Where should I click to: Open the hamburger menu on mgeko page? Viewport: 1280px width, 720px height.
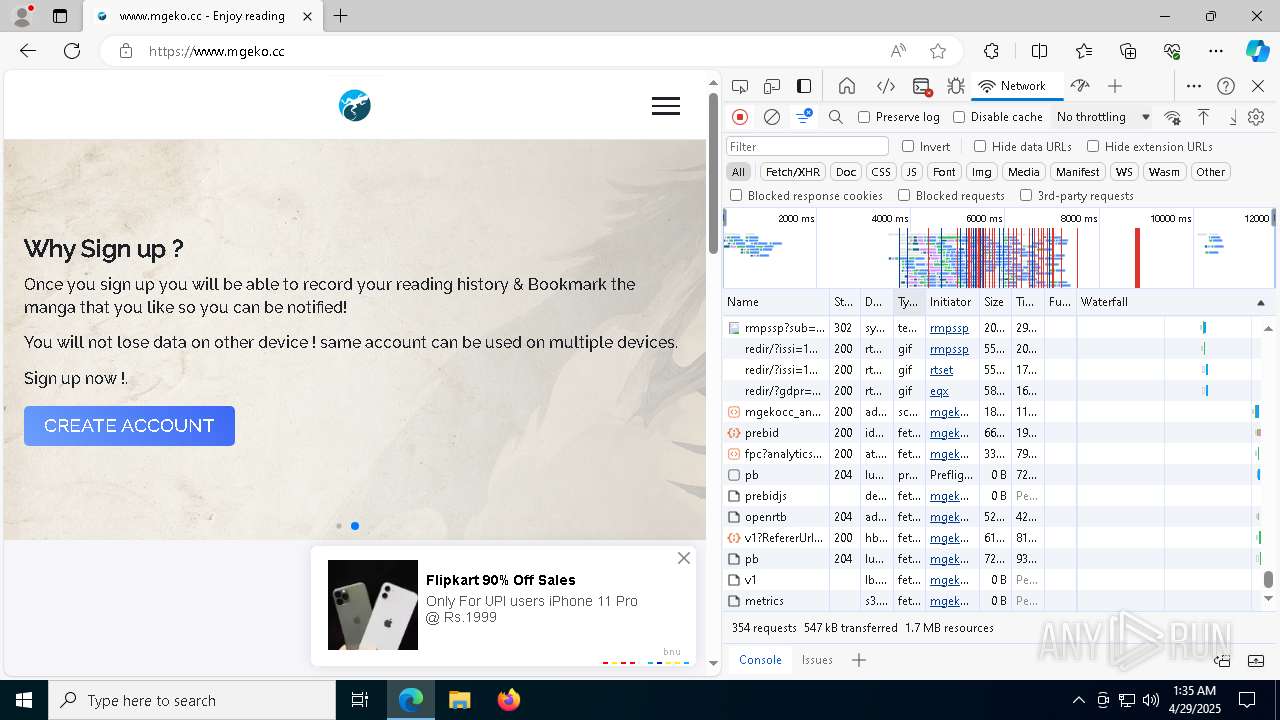(x=666, y=106)
